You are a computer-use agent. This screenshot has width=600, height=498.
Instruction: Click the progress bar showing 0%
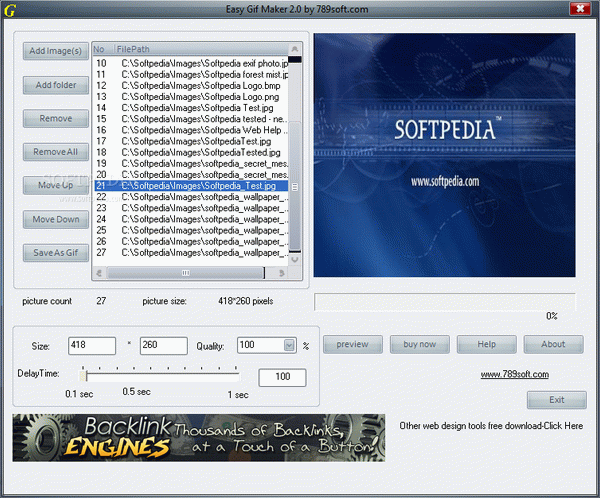445,302
